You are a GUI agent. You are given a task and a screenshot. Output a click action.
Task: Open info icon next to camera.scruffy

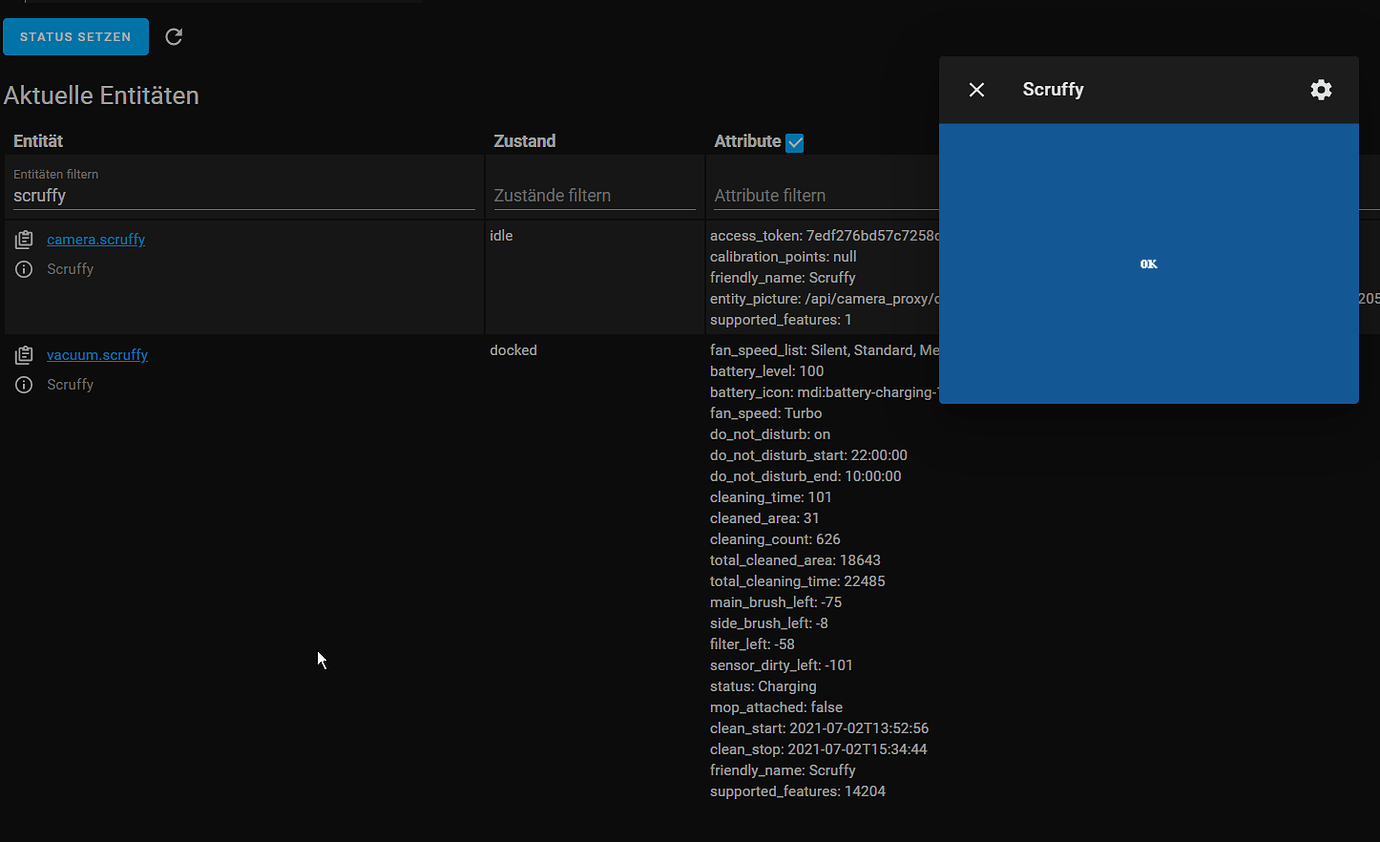coord(23,269)
